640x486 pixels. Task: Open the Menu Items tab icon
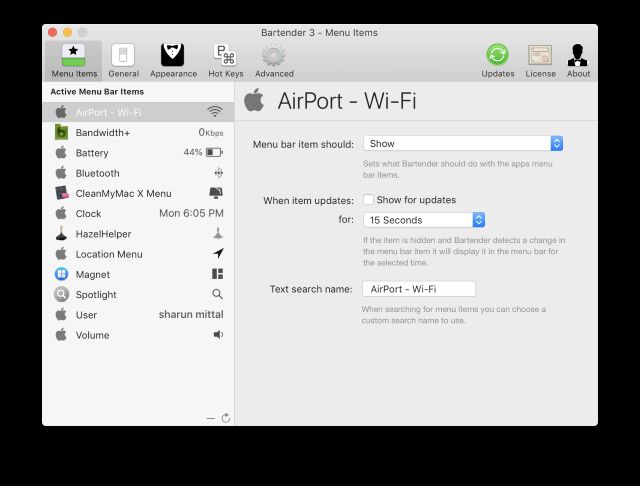tap(73, 55)
